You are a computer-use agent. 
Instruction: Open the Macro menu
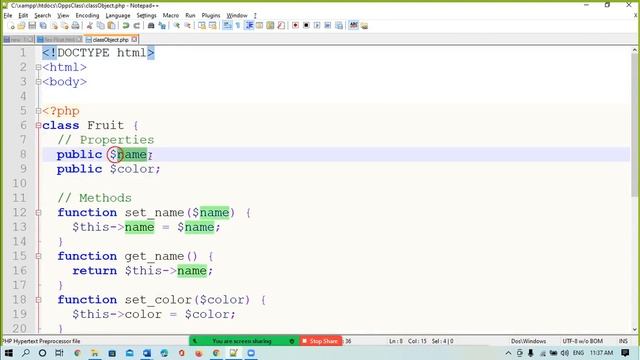click(x=171, y=16)
